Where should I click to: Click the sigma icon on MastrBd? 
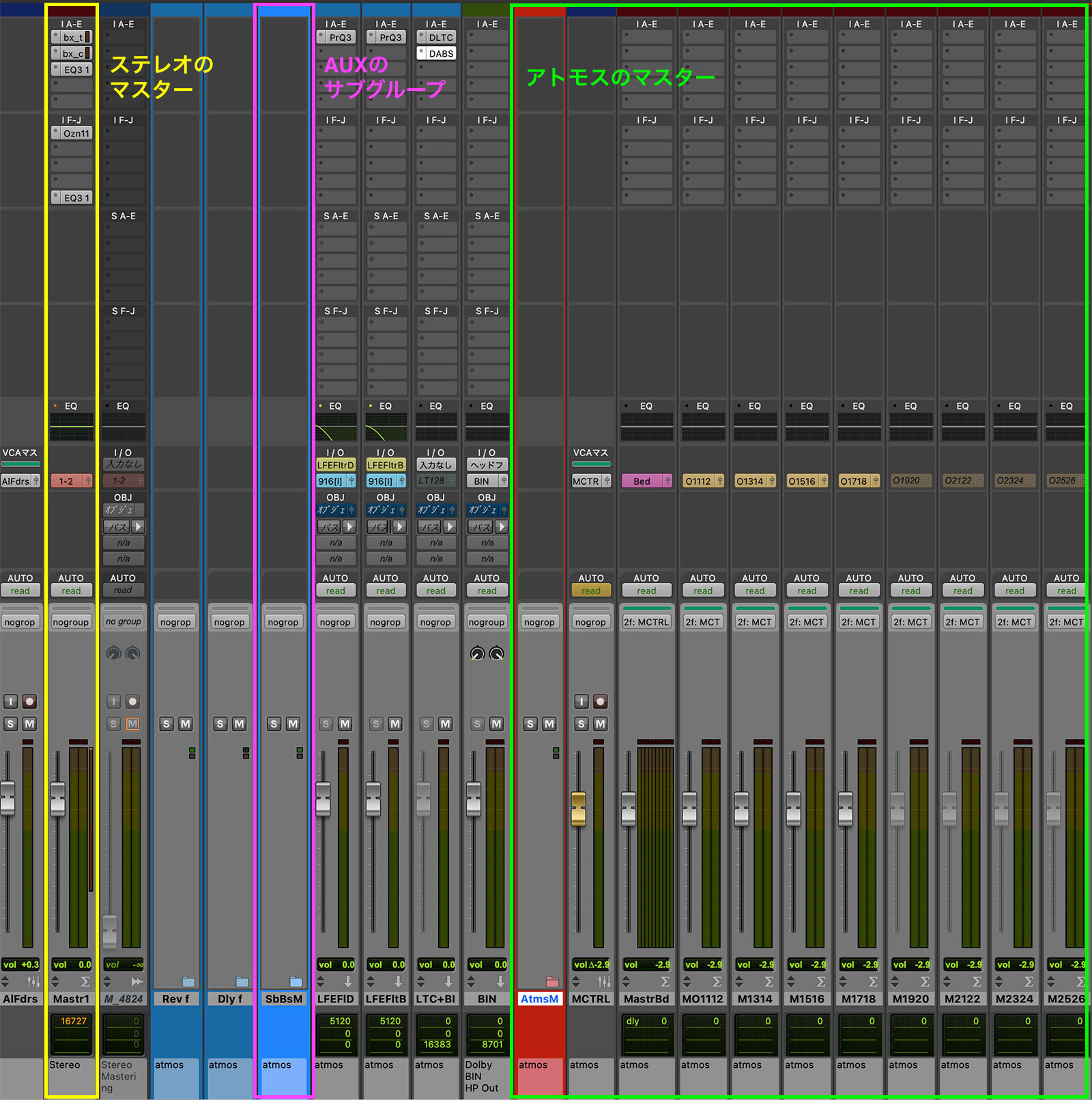(x=665, y=982)
